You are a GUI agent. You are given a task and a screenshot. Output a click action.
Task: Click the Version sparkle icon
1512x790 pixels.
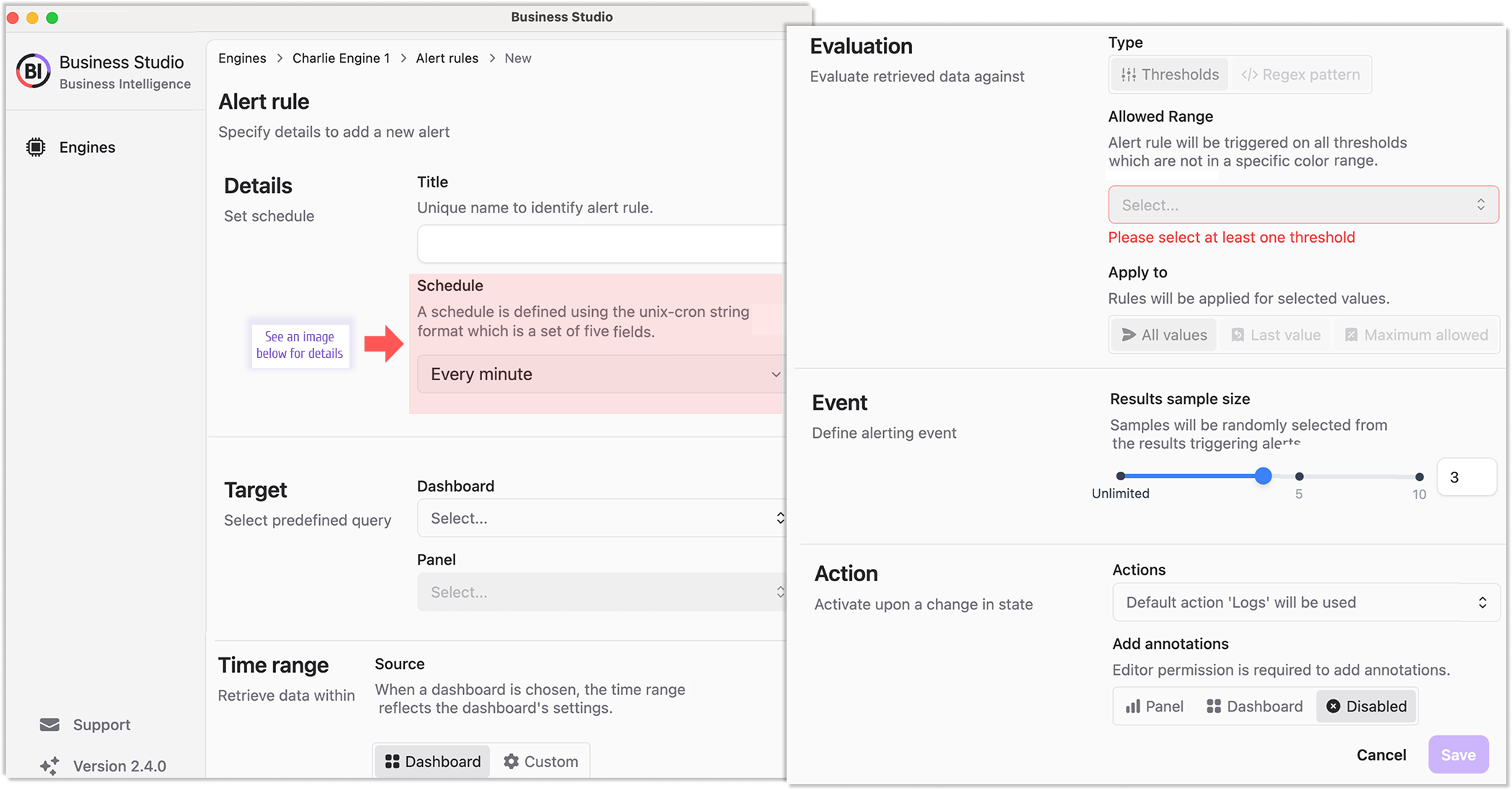coord(50,766)
